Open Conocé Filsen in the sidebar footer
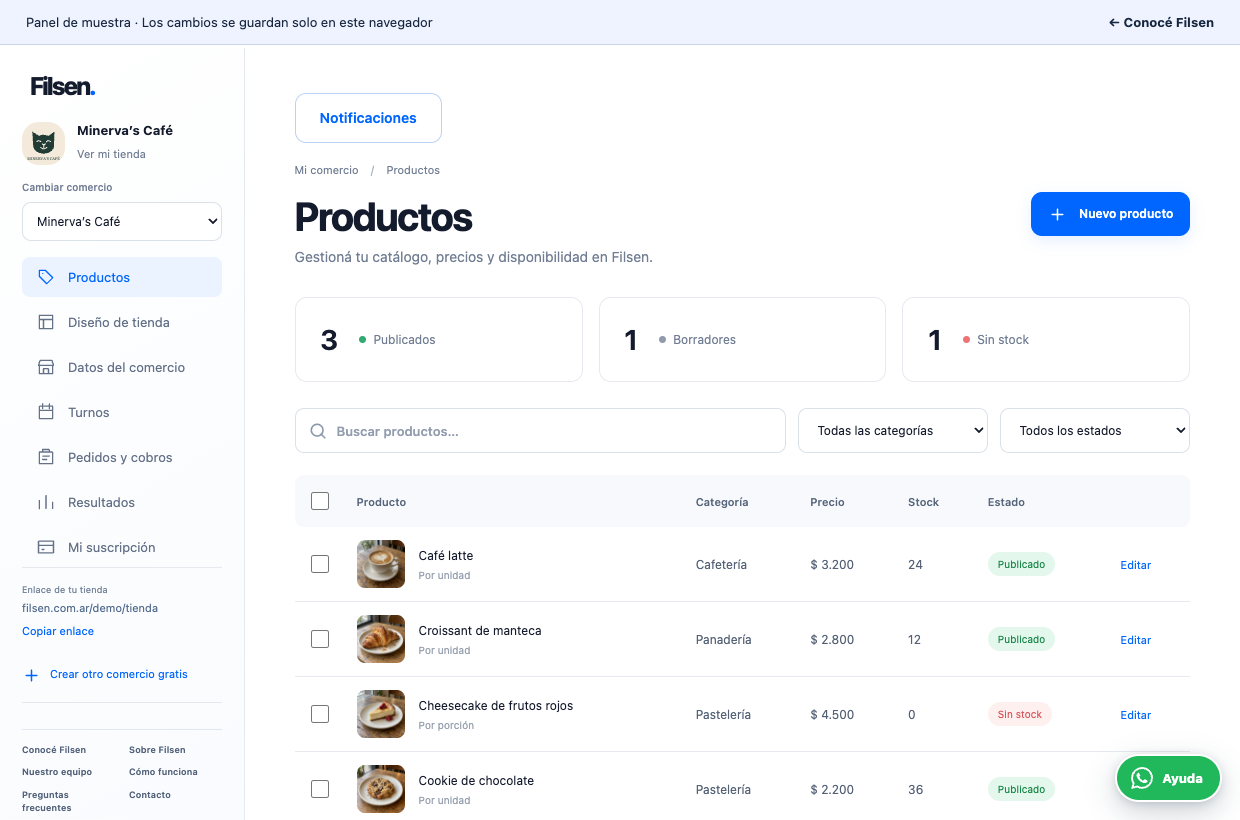The image size is (1240, 820). click(54, 750)
